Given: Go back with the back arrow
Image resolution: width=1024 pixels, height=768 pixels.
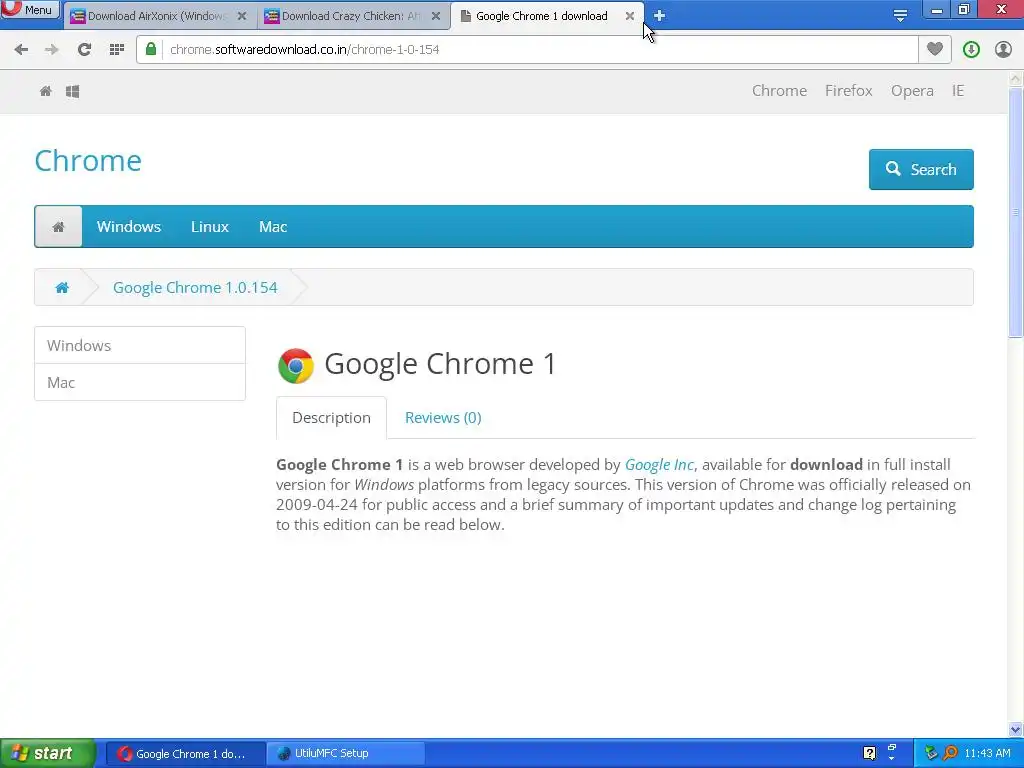Looking at the screenshot, I should [x=21, y=50].
